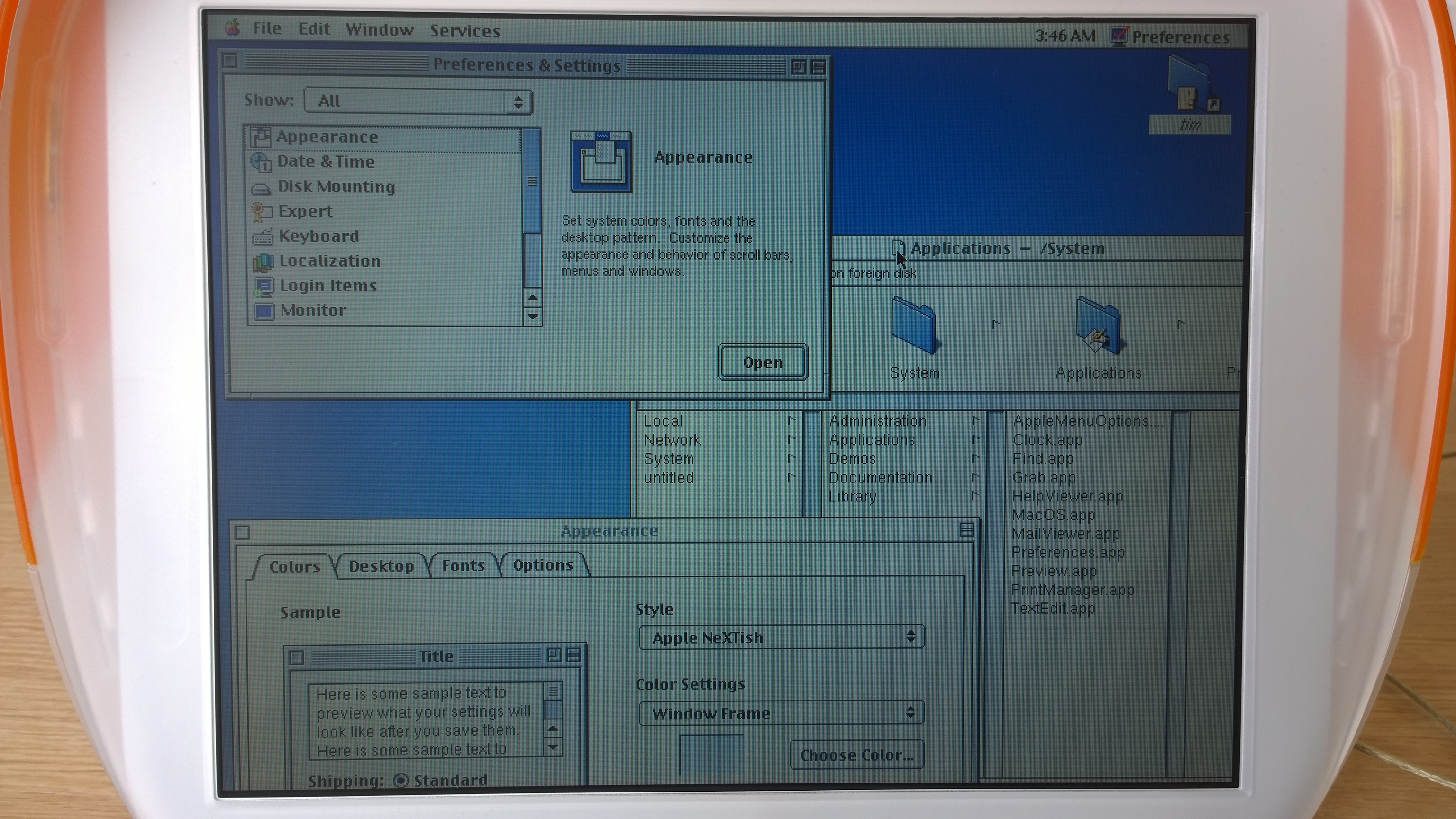Click the Preferences application menu icon
Screen dimensions: 1456x819
pyautogui.click(x=1119, y=36)
